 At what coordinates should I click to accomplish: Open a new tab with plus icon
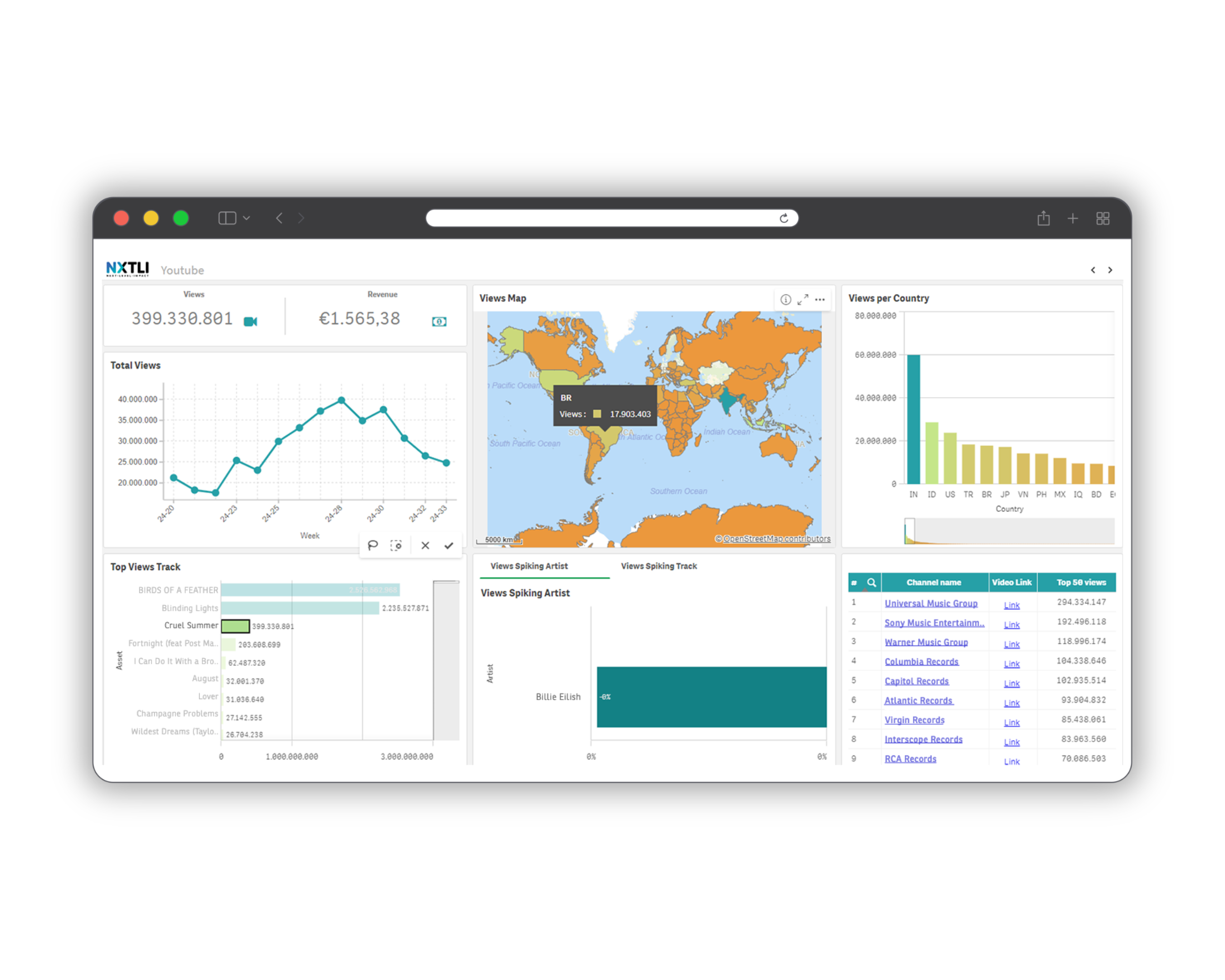tap(1073, 218)
